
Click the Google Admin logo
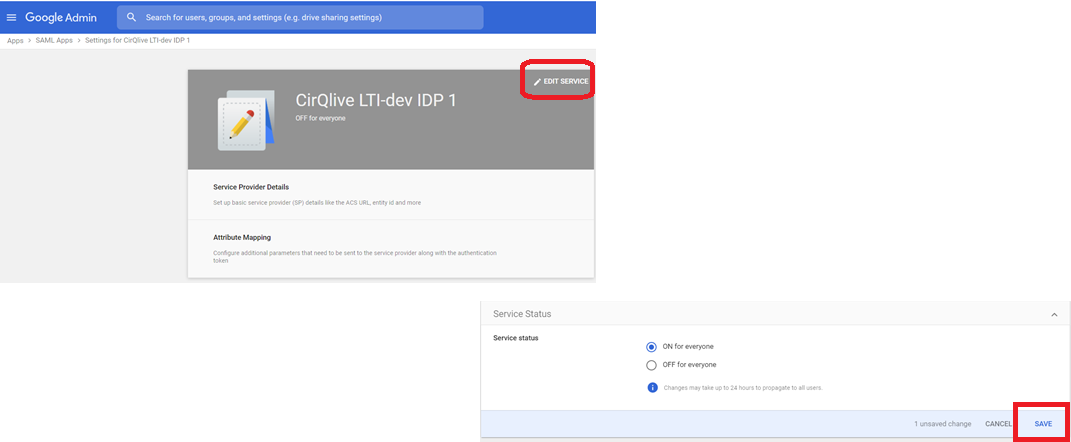(61, 17)
